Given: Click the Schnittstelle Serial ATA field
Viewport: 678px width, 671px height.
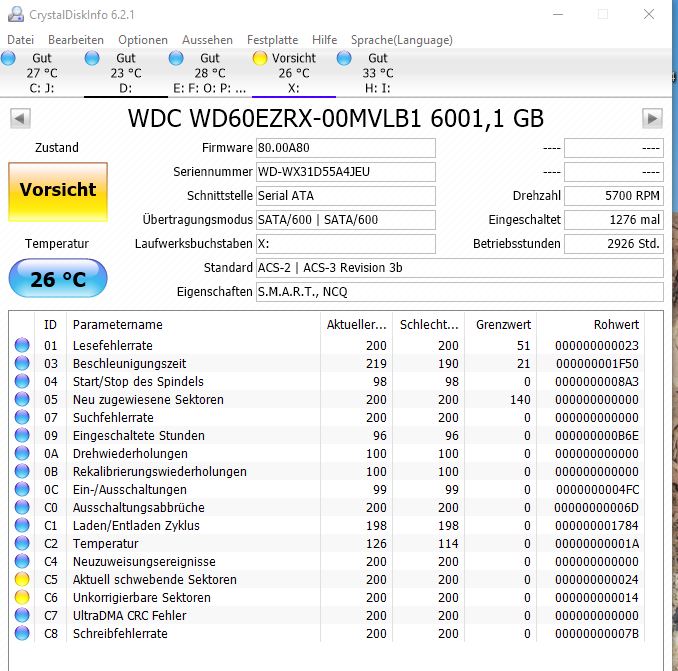Looking at the screenshot, I should point(345,196).
